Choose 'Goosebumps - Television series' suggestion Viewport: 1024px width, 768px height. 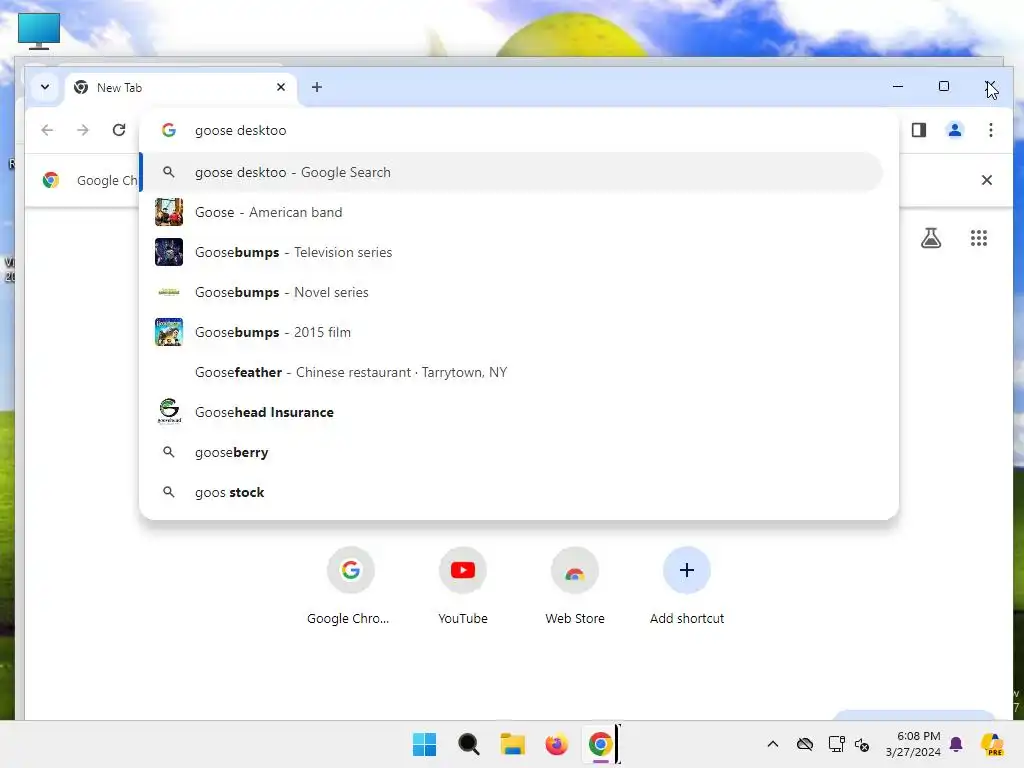pyautogui.click(x=511, y=252)
